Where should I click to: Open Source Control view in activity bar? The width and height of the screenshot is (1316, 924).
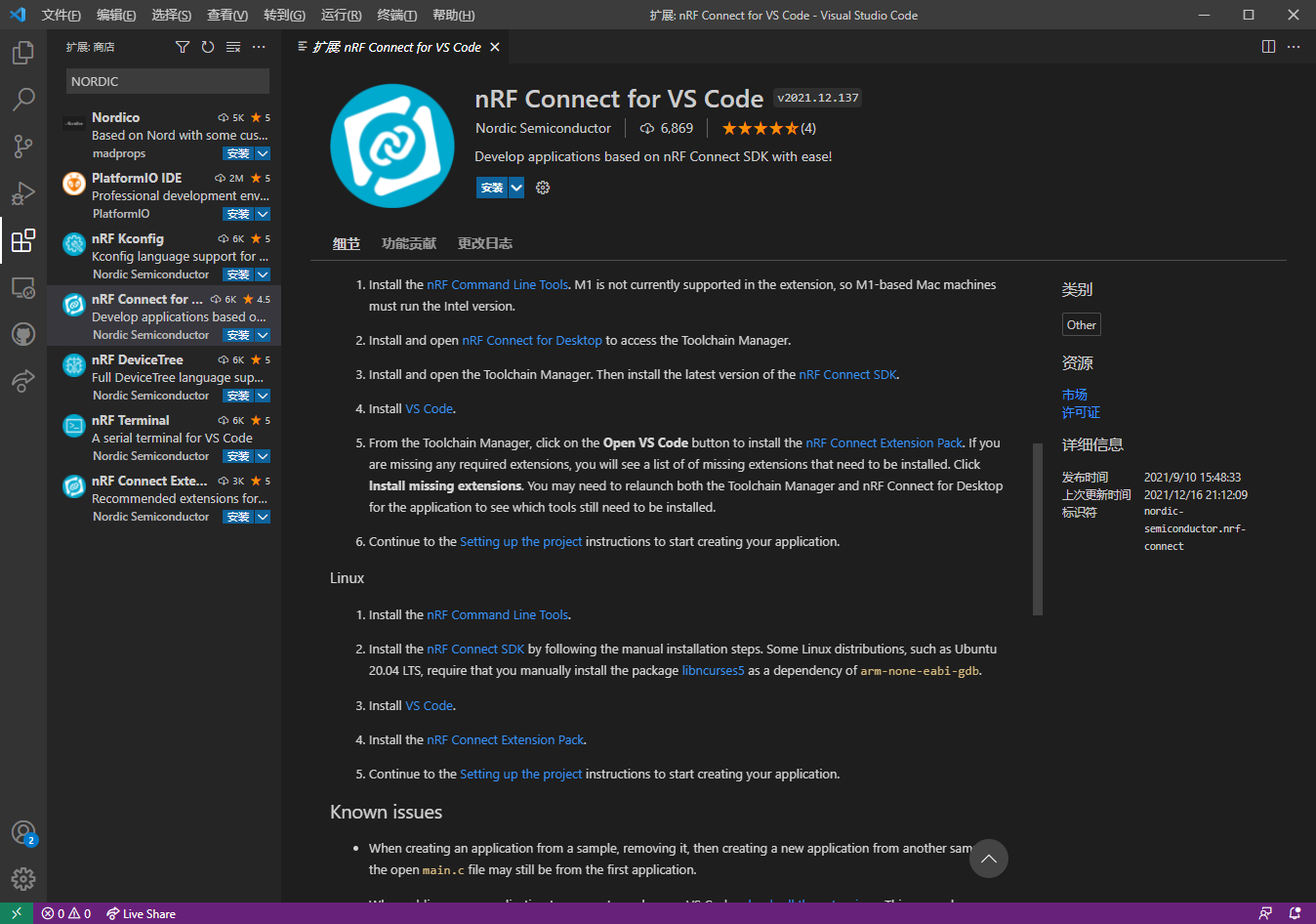(x=23, y=147)
